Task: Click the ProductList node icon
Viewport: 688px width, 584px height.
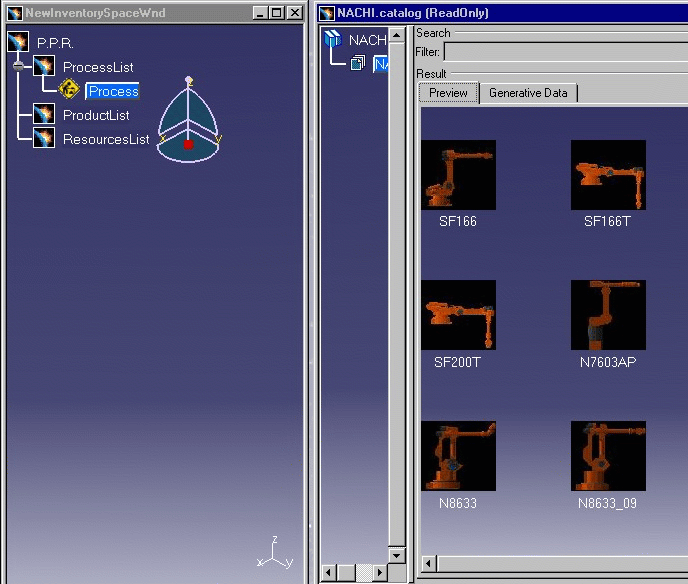Action: point(44,115)
